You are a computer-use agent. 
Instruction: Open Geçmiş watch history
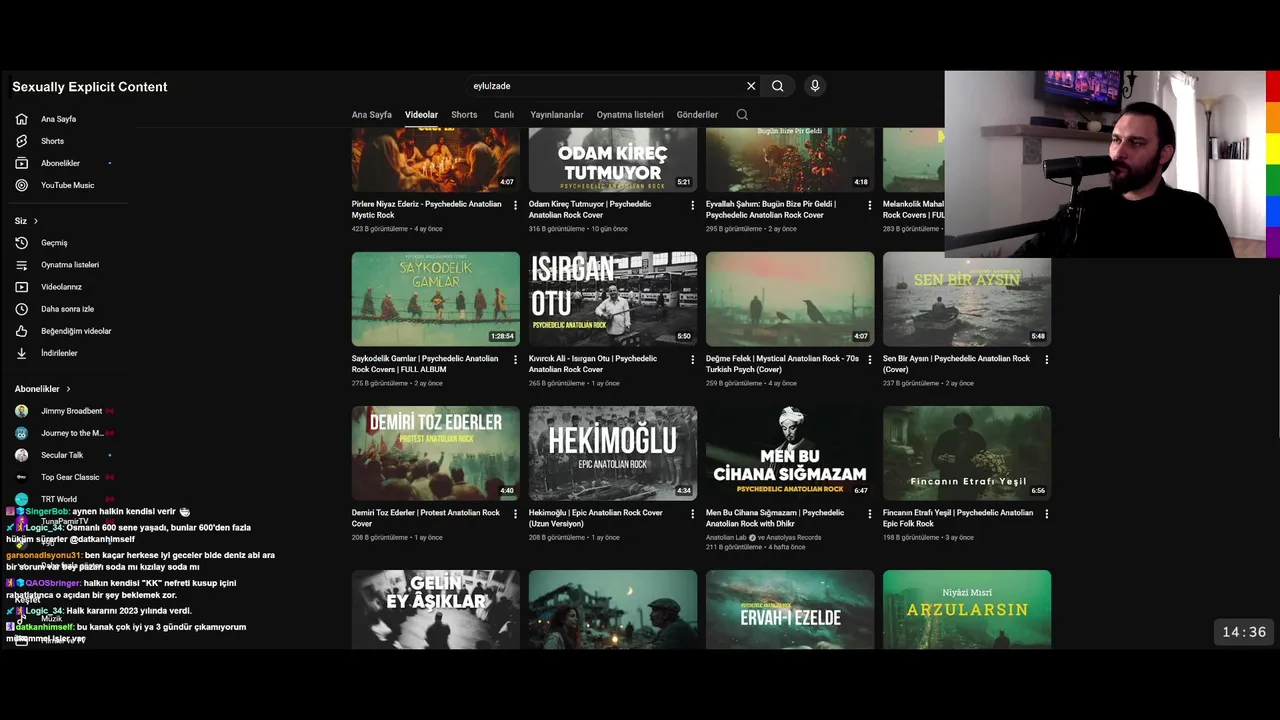click(x=54, y=243)
